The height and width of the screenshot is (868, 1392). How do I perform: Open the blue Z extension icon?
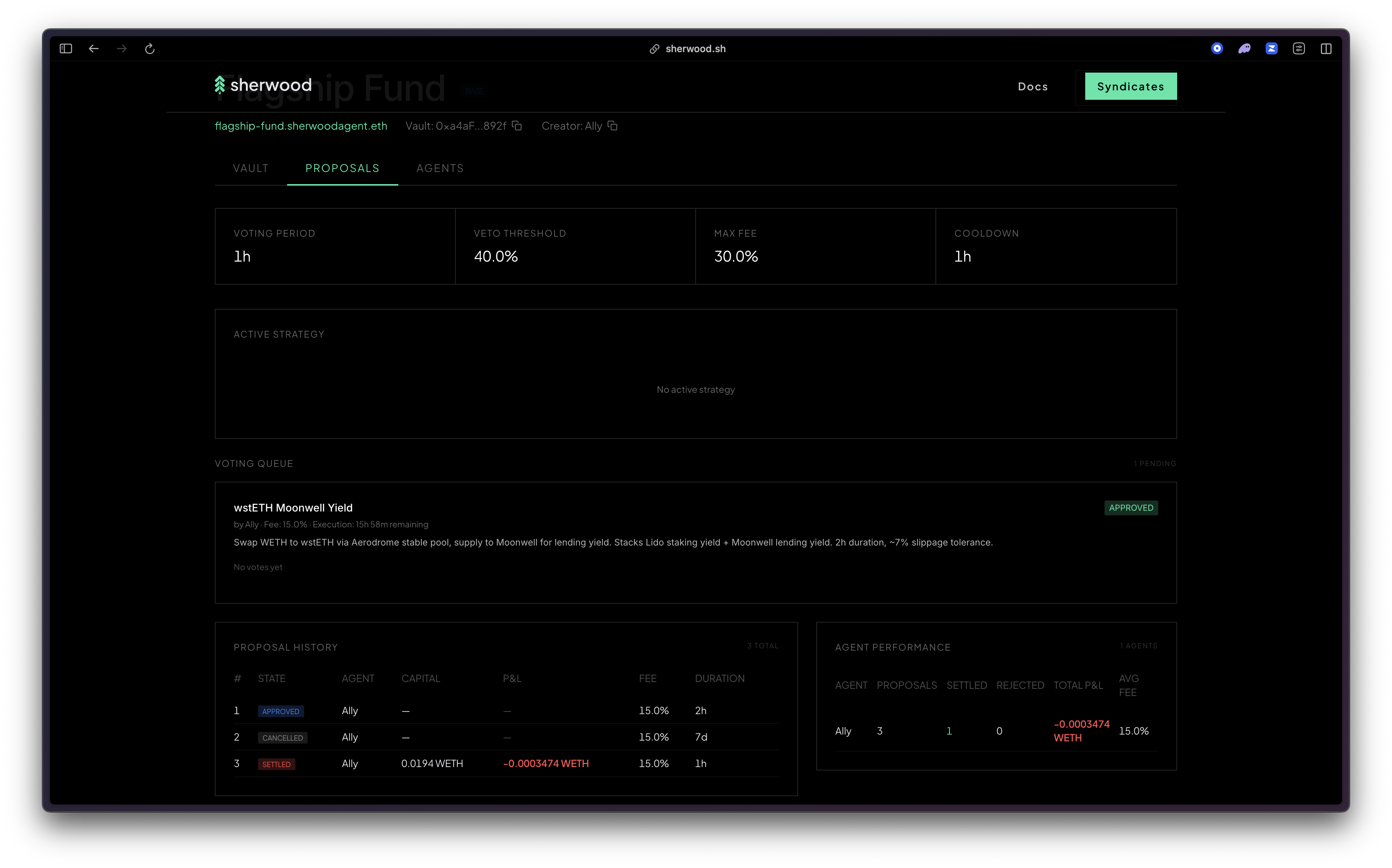tap(1271, 49)
